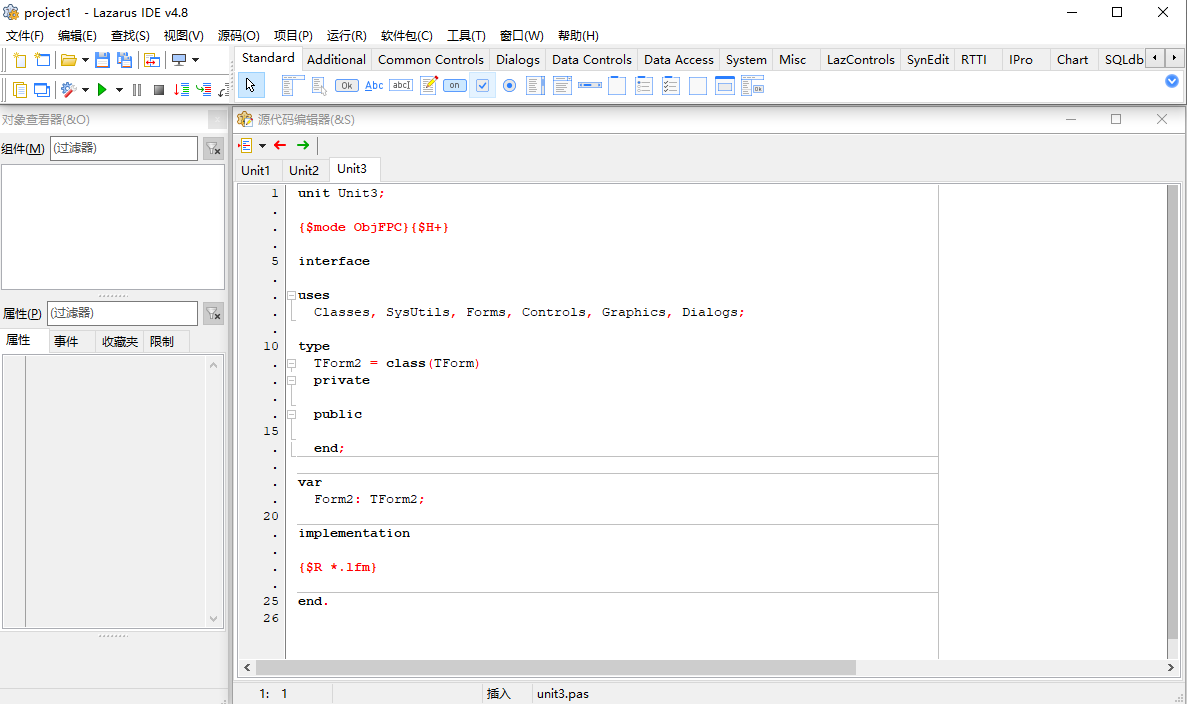Create a new form with toolbar icon
This screenshot has height=704, width=1187.
click(x=42, y=61)
